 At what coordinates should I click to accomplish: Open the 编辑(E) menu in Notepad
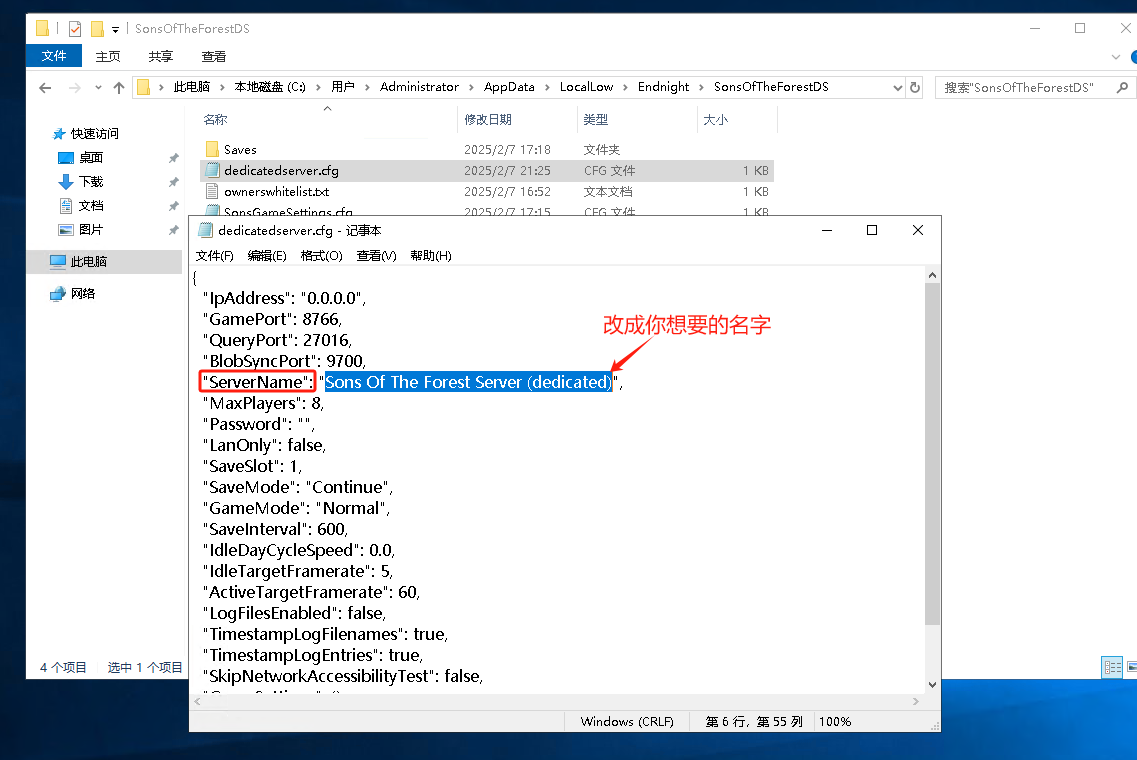[x=267, y=255]
